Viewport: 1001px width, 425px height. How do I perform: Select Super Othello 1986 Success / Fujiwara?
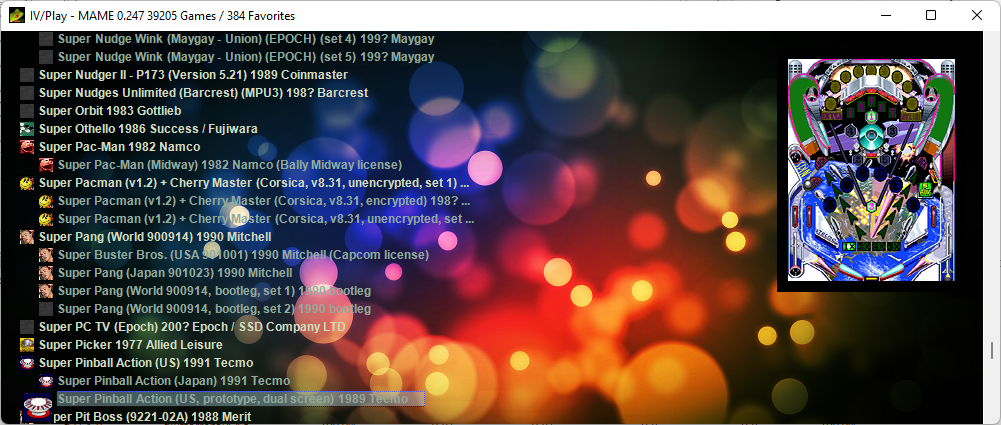pyautogui.click(x=148, y=129)
